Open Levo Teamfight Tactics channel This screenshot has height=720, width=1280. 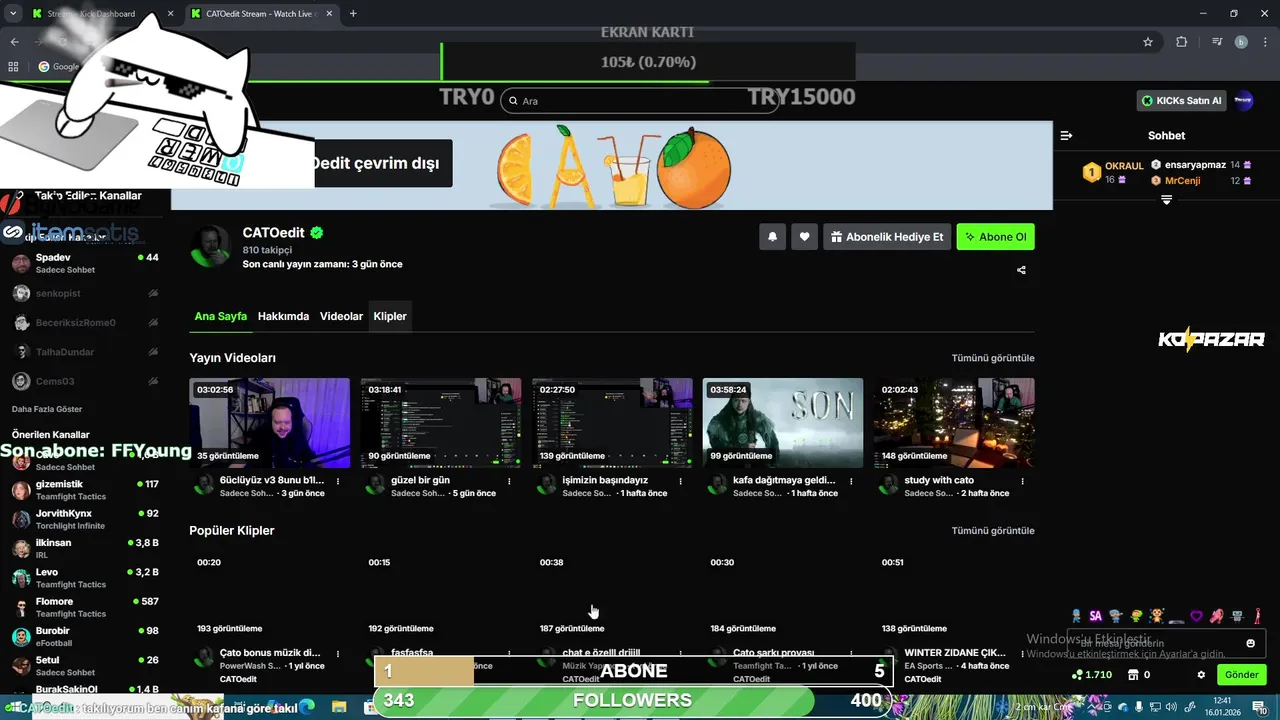pos(84,578)
